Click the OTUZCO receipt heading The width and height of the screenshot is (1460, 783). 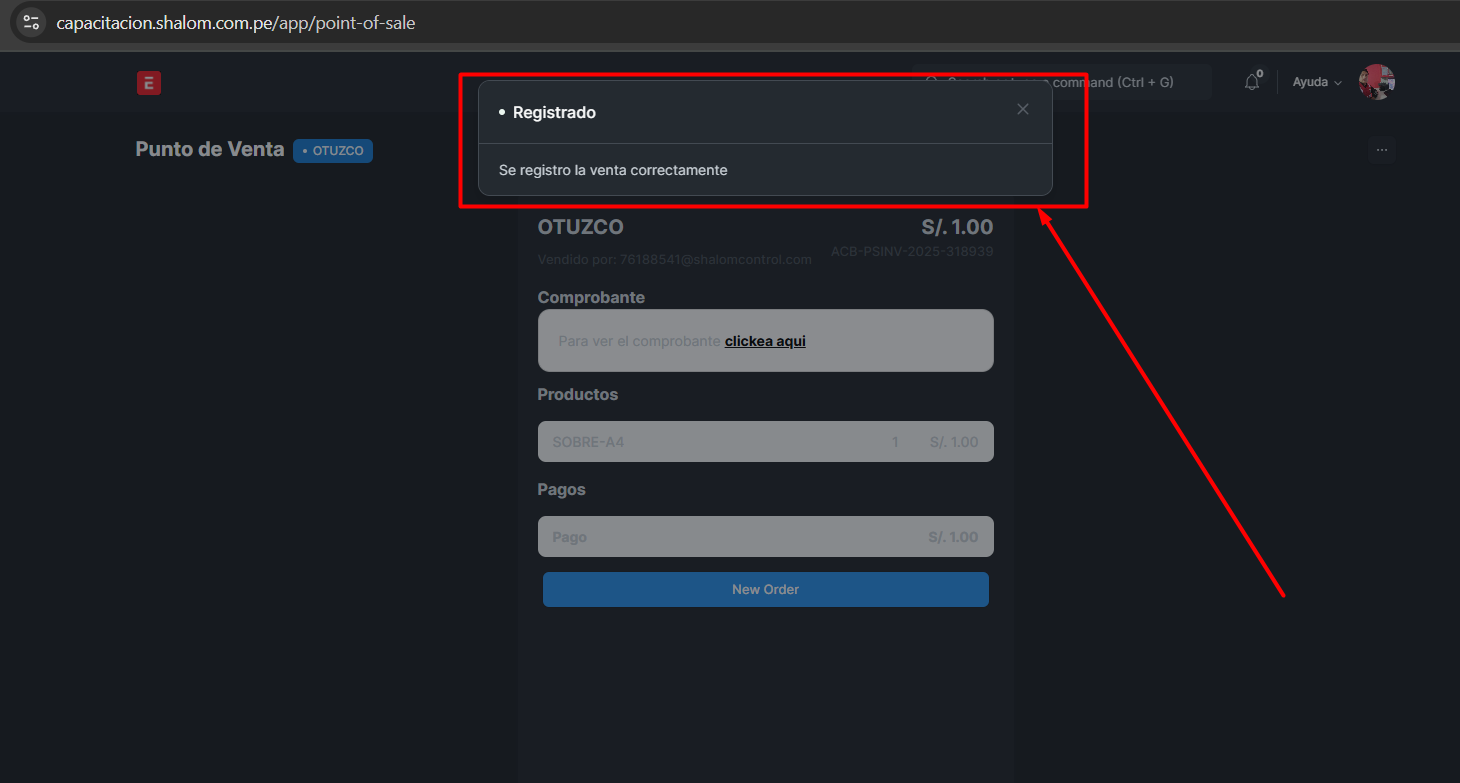[x=580, y=227]
